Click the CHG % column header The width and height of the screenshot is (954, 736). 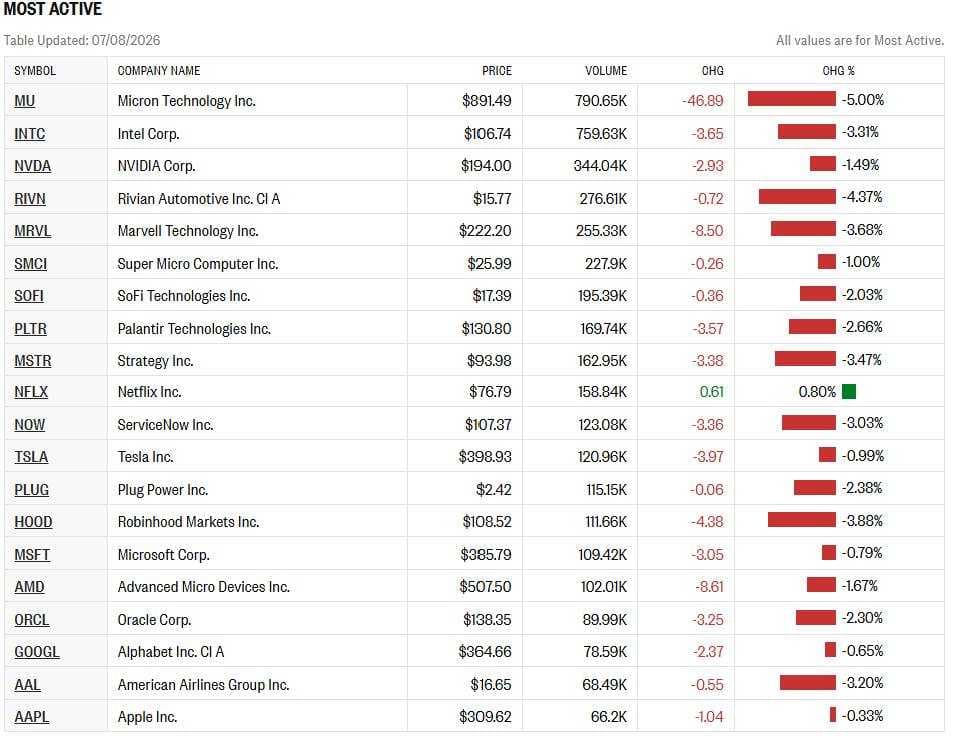[x=838, y=71]
